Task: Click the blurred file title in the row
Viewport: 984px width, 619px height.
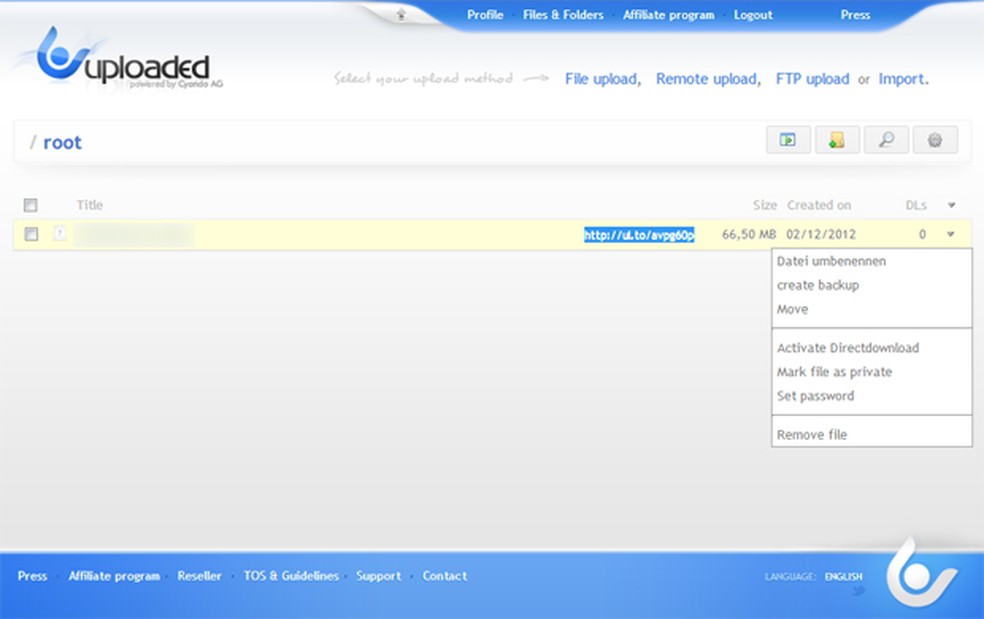Action: [x=134, y=234]
